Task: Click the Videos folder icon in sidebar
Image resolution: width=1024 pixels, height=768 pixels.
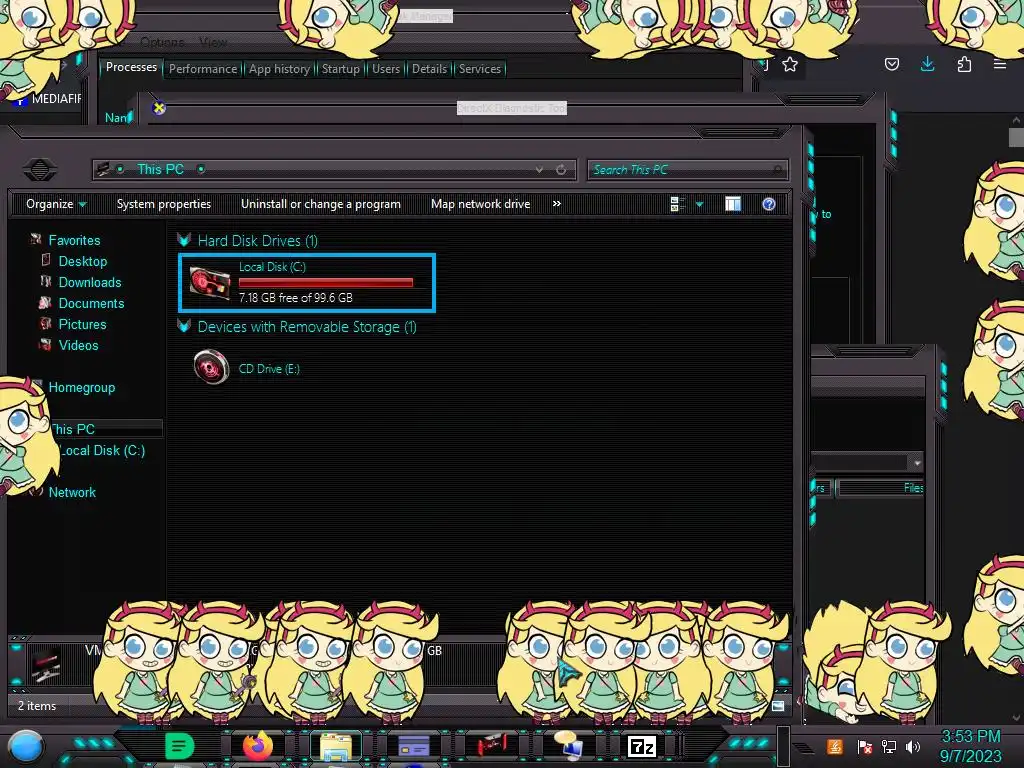Action: click(x=45, y=344)
